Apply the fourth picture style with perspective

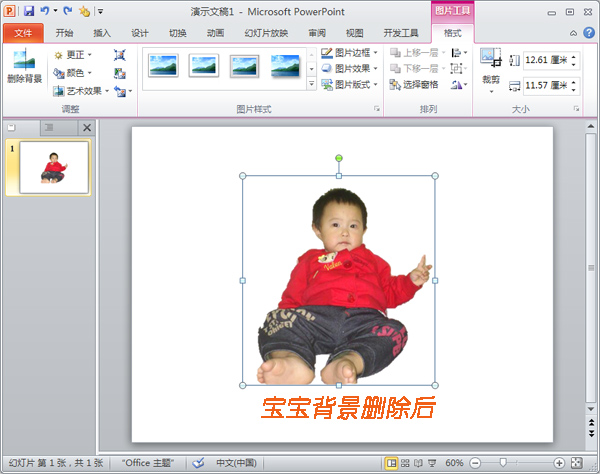coord(285,66)
